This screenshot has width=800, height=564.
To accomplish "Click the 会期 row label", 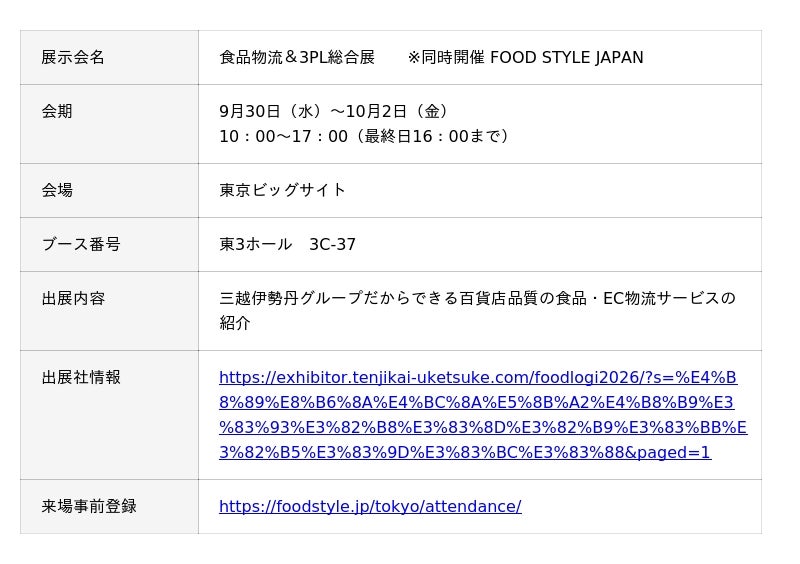I will tap(57, 111).
